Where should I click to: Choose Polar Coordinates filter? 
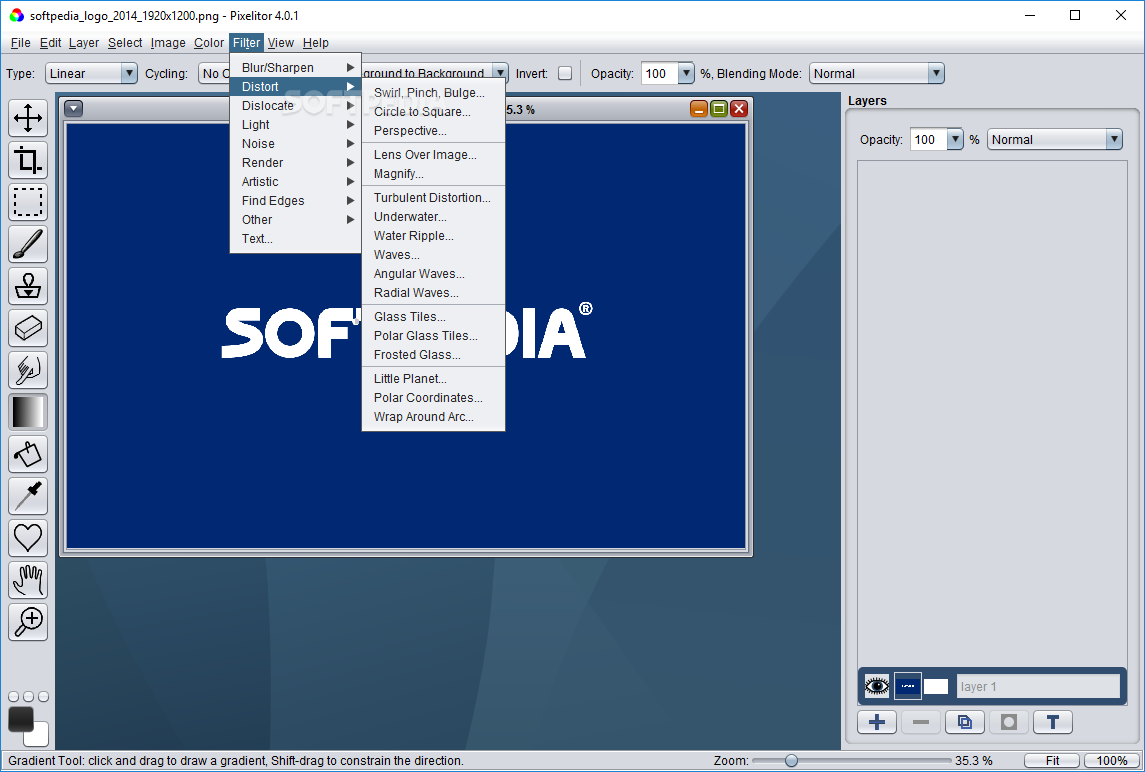tap(433, 398)
